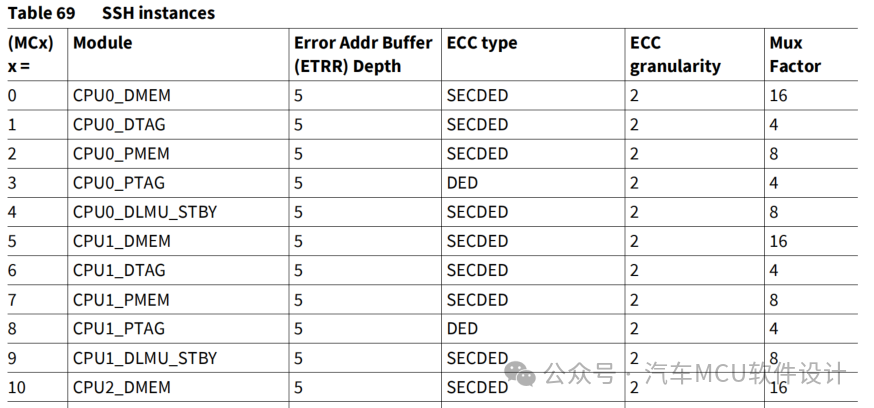Select the CPU0_PTAG module entry
The image size is (874, 408).
(119, 183)
